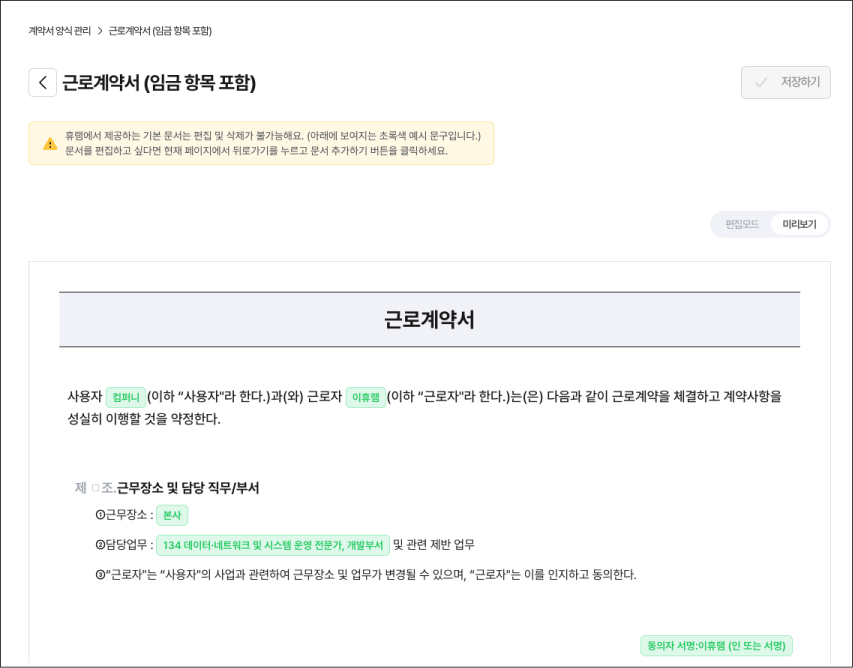Click the 134 데이터·네트워크 job duty tag
Image resolution: width=853 pixels, height=668 pixels.
pyautogui.click(x=272, y=545)
